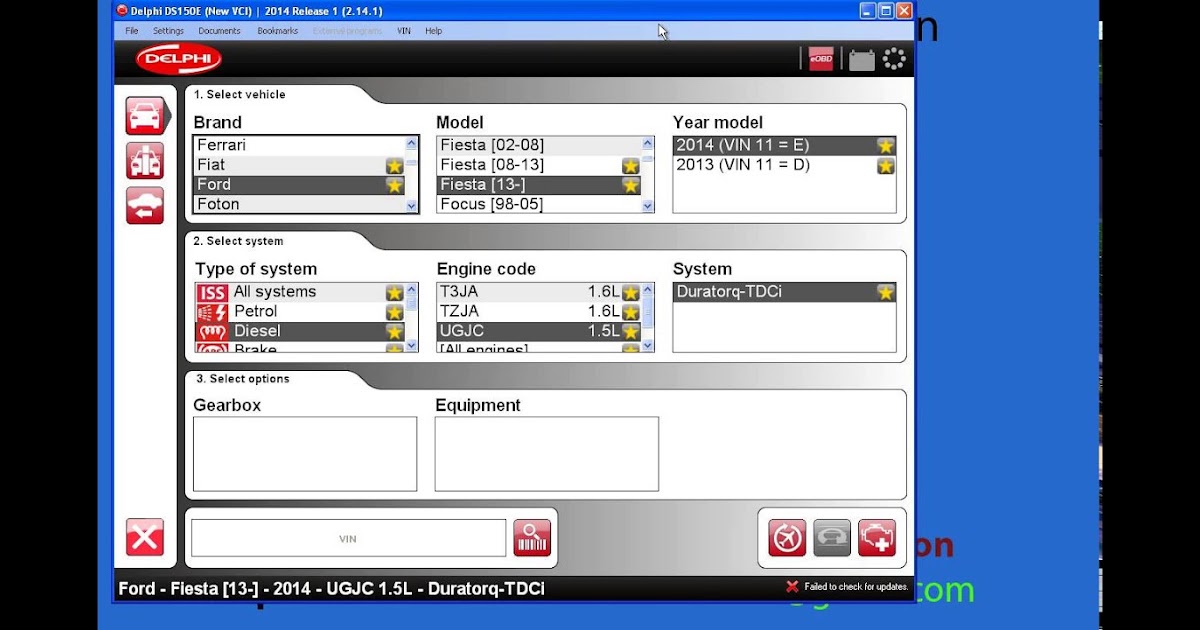The height and width of the screenshot is (630, 1200).
Task: Click the red X update failure icon
Action: (792, 587)
